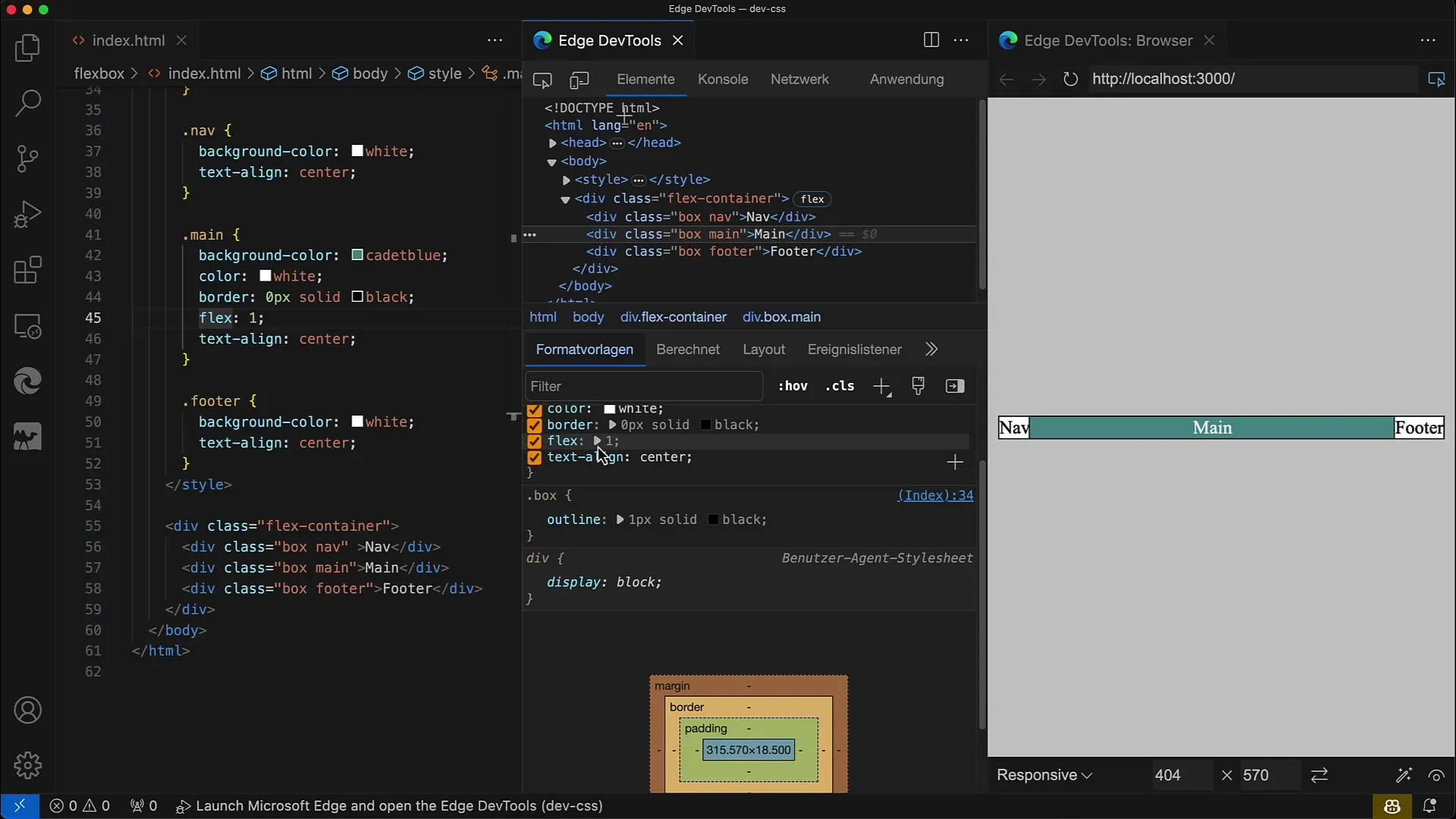Click the emulation magic wand icon
The width and height of the screenshot is (1456, 819).
(1404, 775)
